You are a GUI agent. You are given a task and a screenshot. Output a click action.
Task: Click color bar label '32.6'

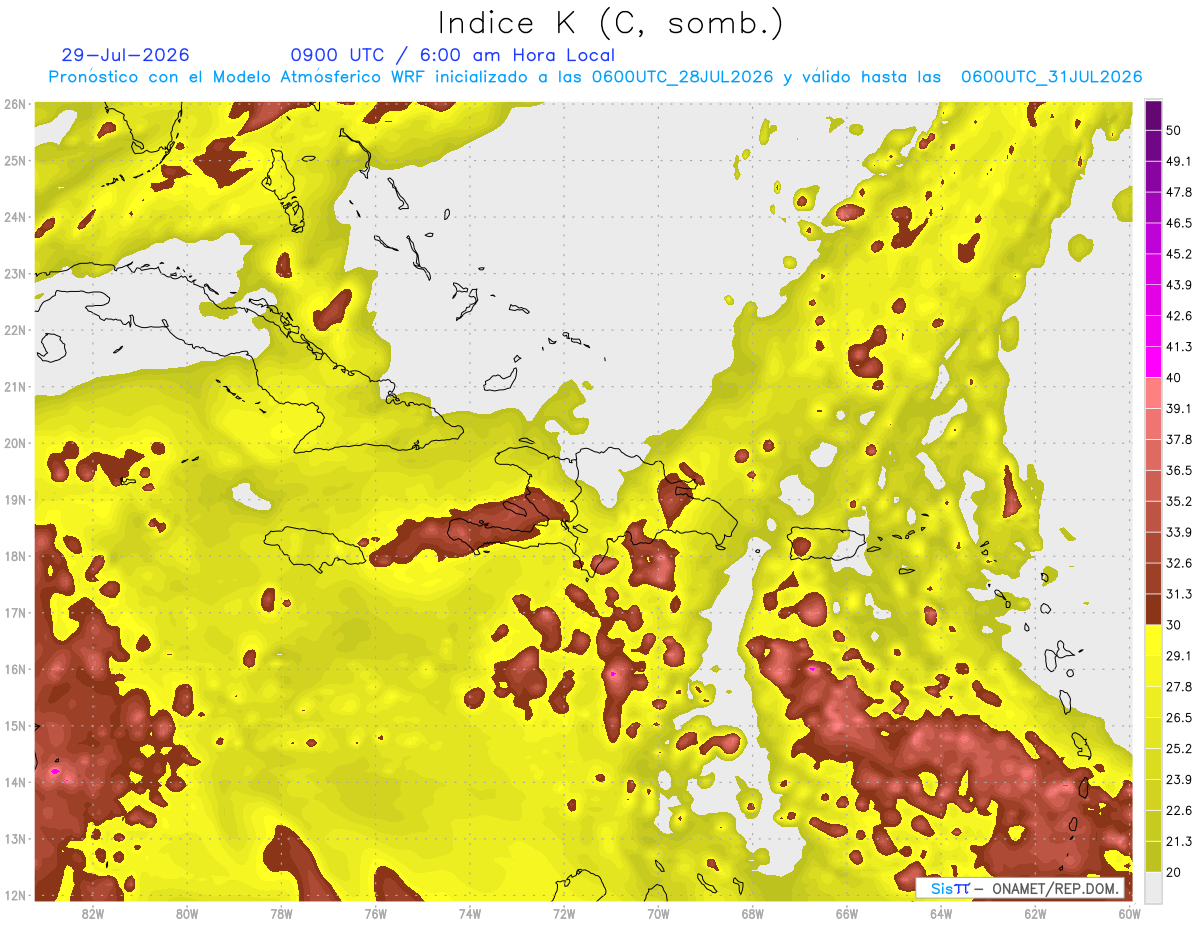point(1178,563)
